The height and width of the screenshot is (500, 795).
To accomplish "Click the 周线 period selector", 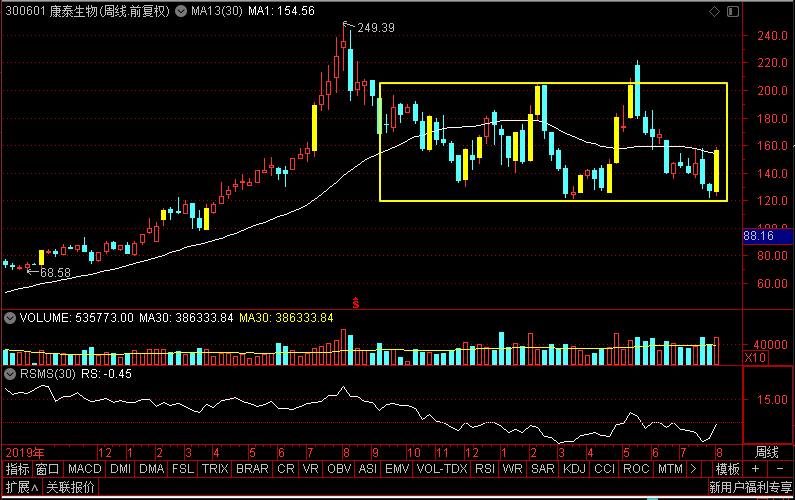I will pyautogui.click(x=766, y=452).
